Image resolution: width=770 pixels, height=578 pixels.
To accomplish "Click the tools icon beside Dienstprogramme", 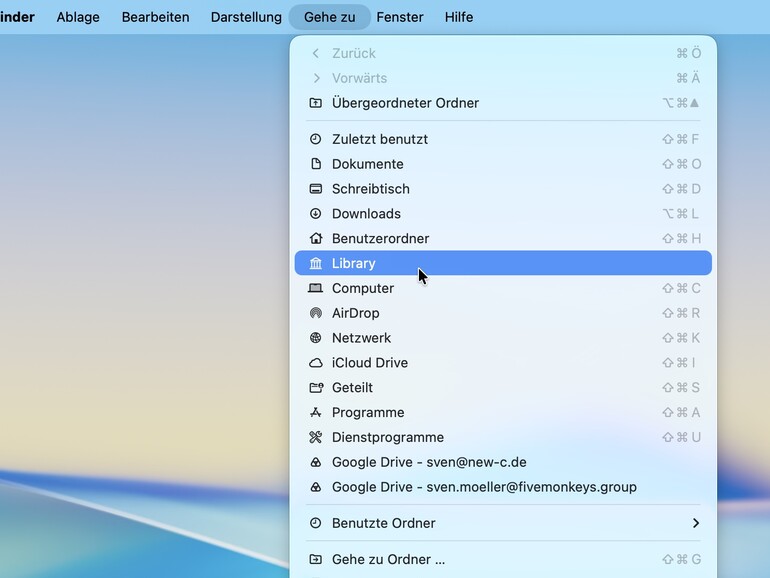I will (316, 438).
